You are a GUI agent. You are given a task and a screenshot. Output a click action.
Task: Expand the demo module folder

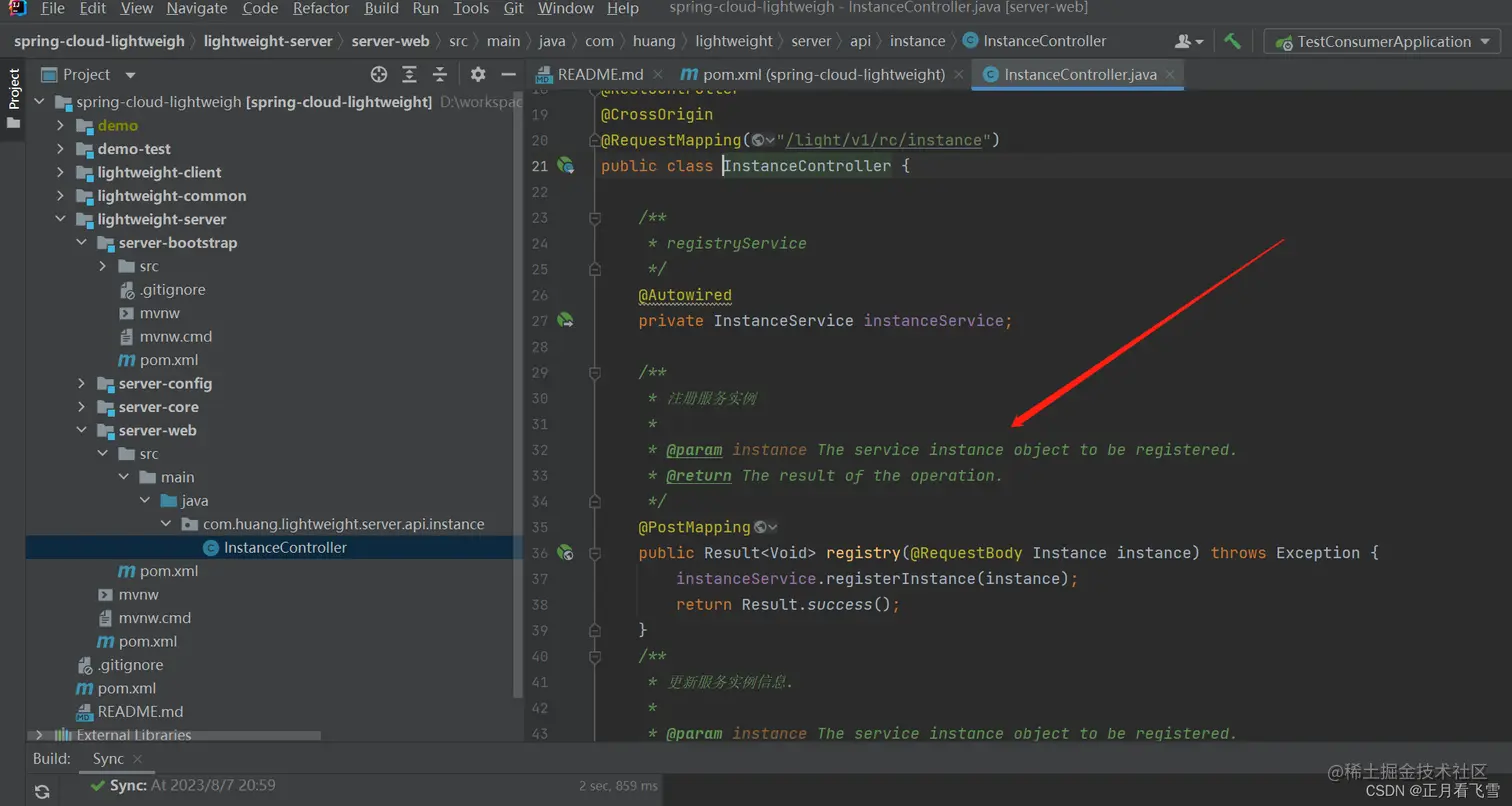click(x=60, y=126)
